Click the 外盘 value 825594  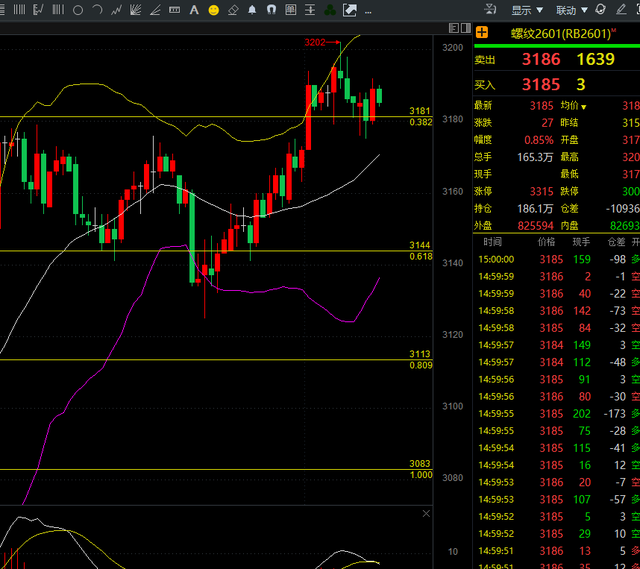536,226
